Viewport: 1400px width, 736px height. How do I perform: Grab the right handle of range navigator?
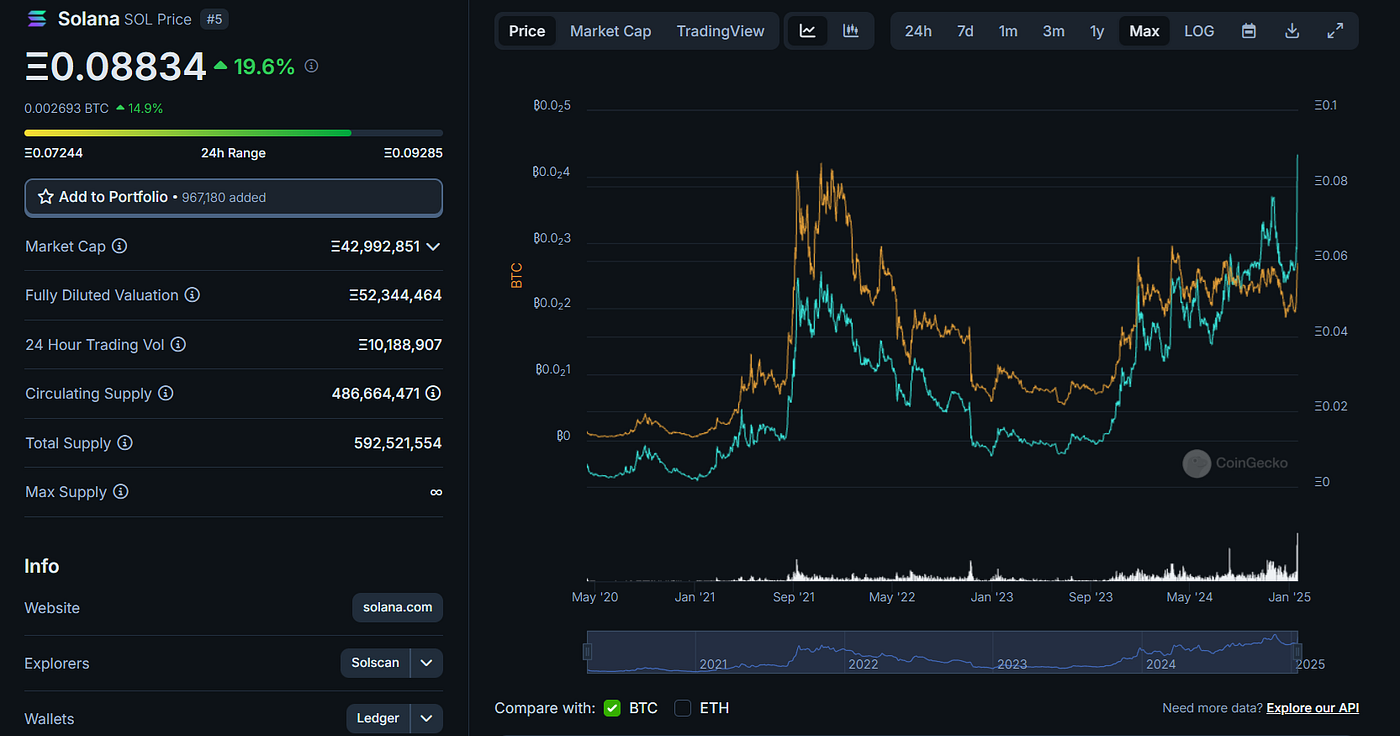pos(1298,652)
